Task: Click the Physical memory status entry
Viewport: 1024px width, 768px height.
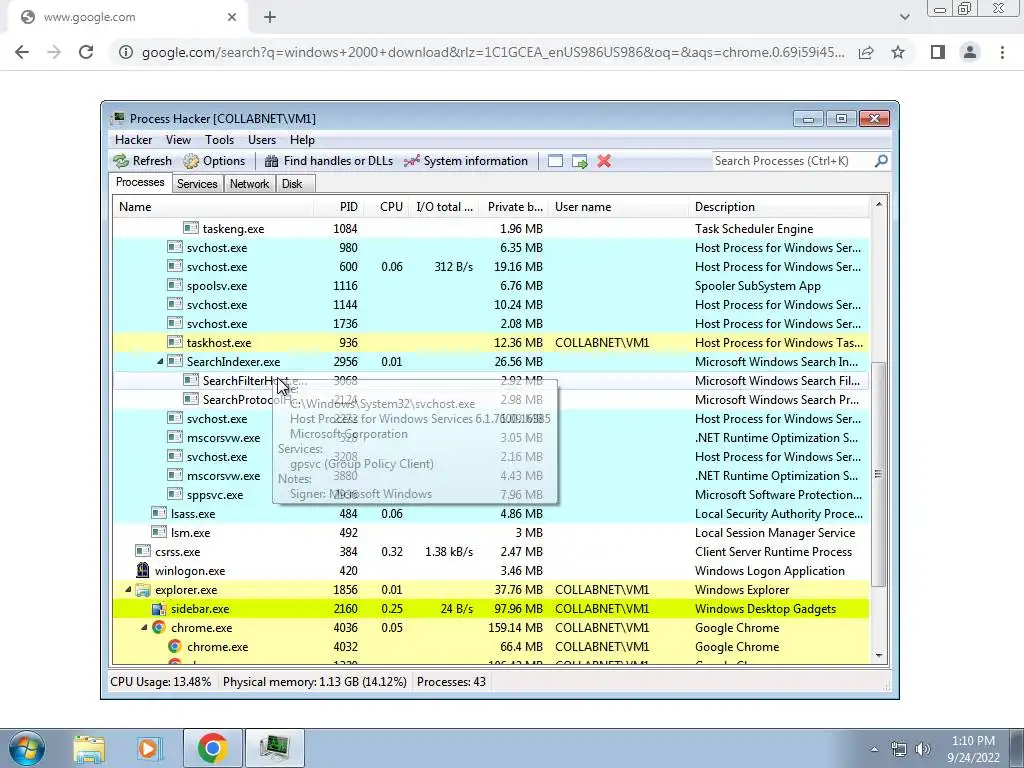Action: (x=315, y=682)
